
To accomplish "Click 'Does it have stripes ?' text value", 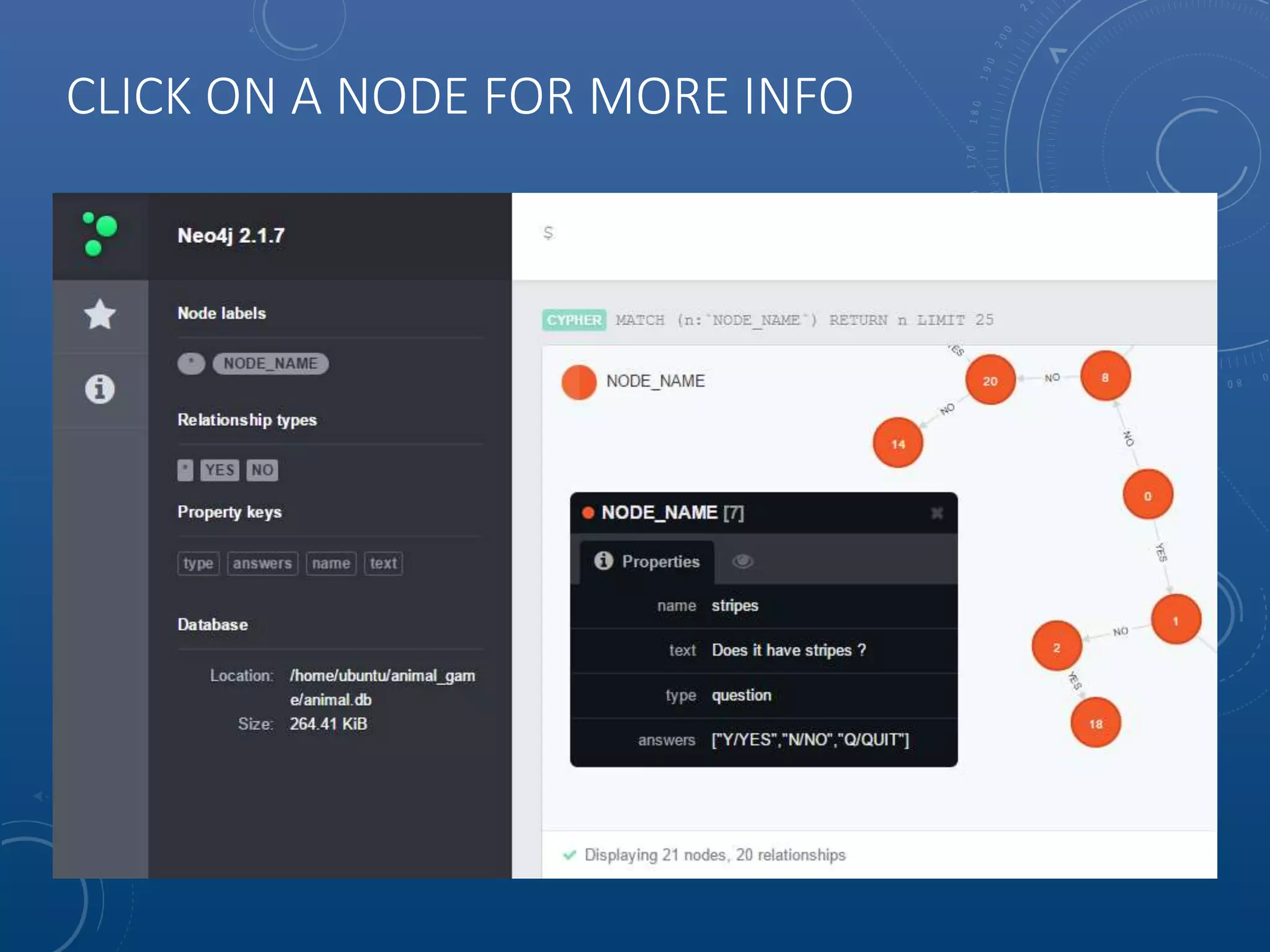I will [x=789, y=650].
